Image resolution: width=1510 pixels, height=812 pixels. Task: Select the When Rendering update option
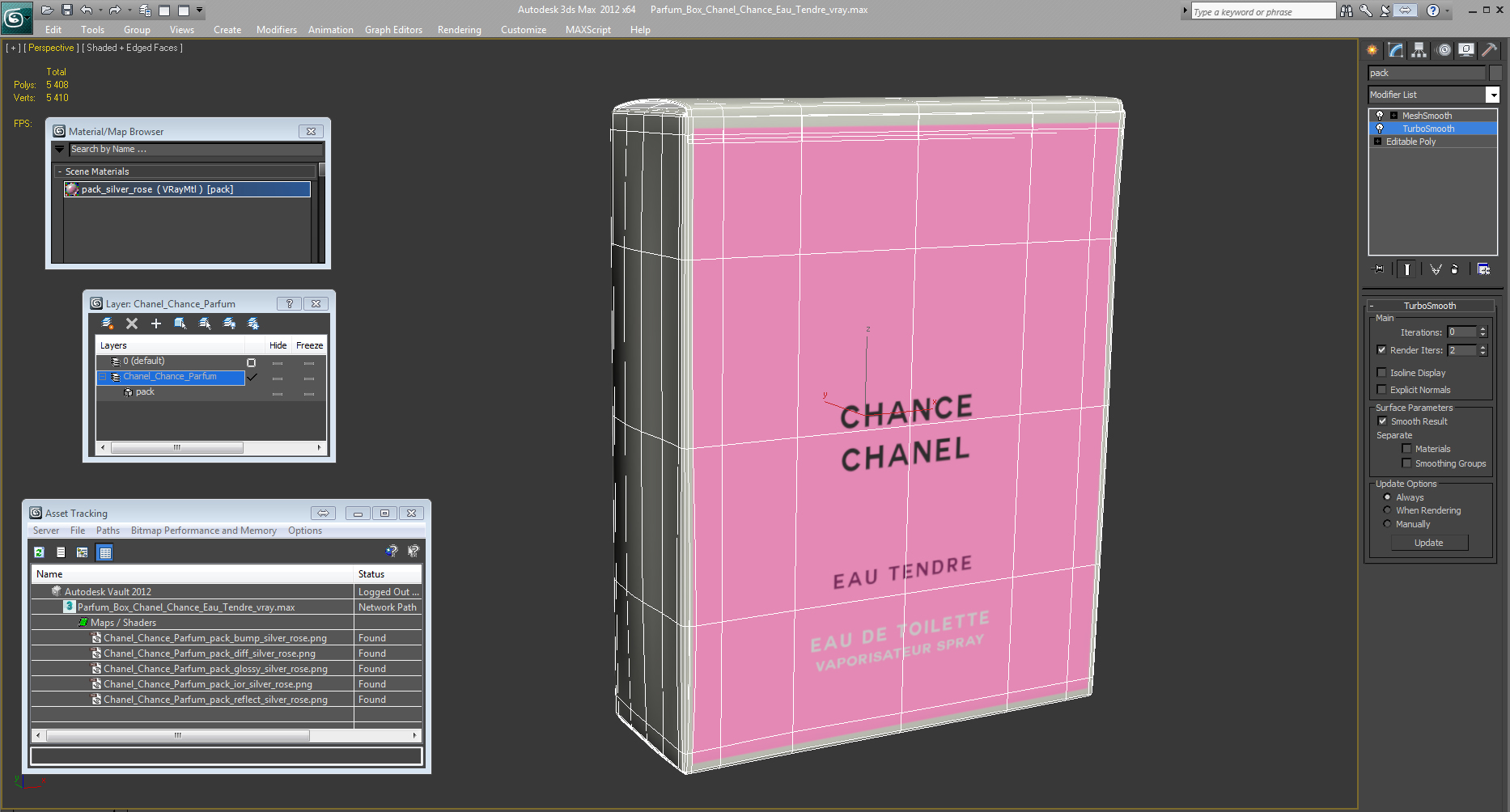click(x=1387, y=510)
